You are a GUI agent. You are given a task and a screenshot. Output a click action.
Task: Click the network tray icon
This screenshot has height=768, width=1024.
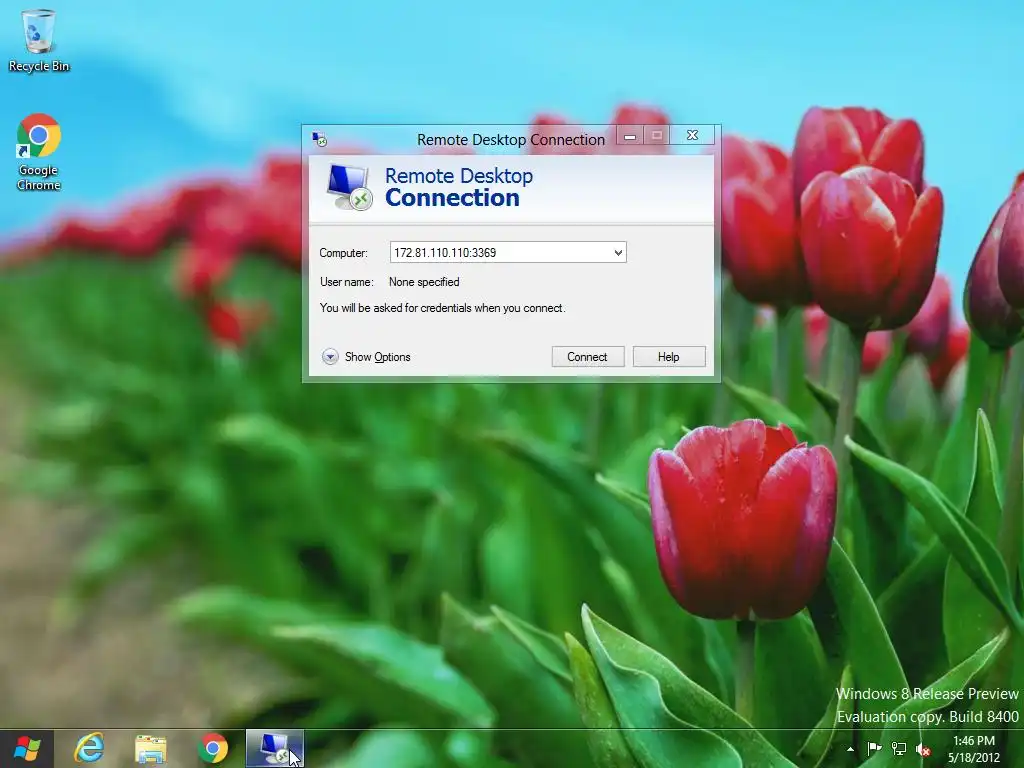(x=899, y=749)
